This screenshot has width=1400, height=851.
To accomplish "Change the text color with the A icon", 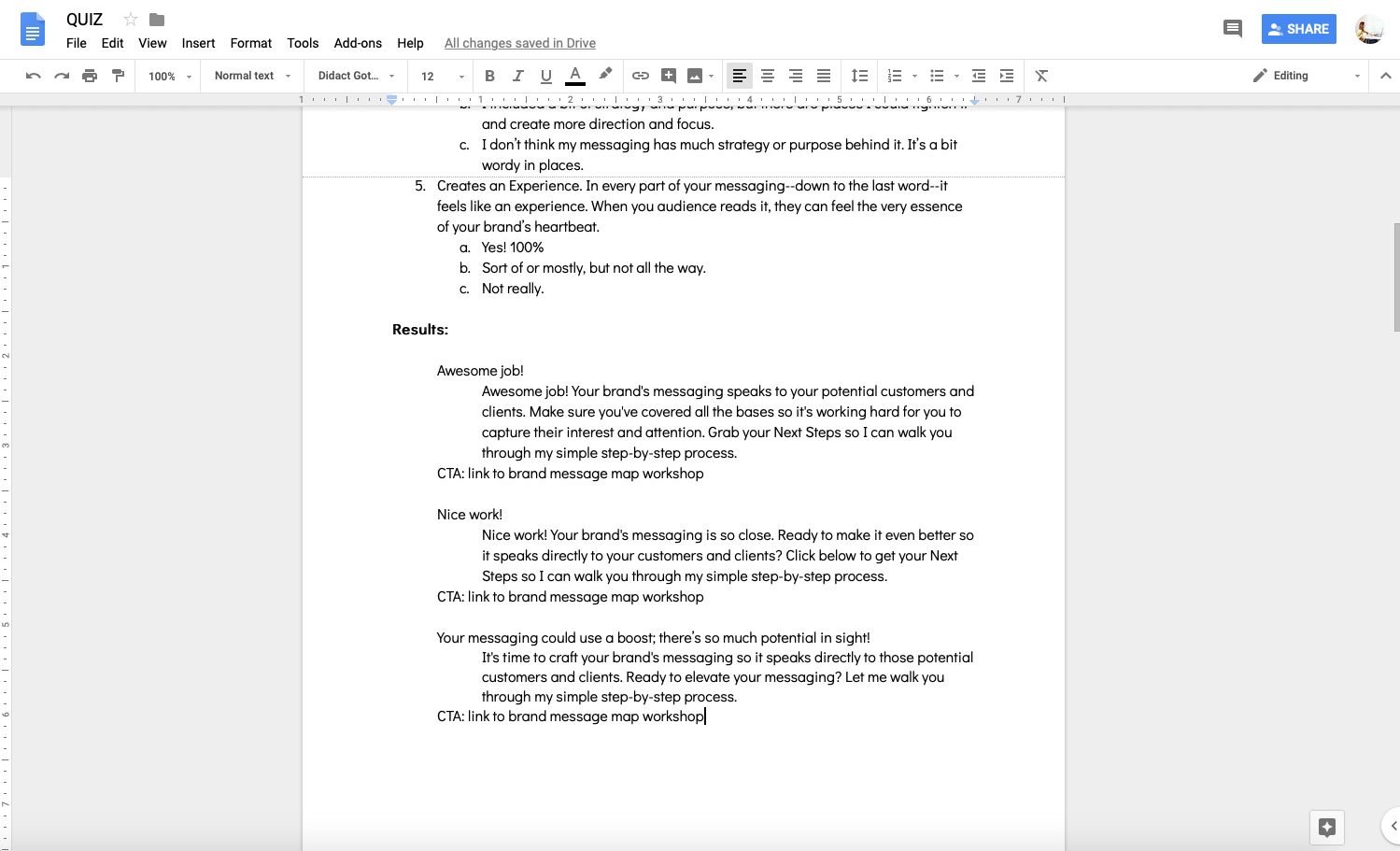I will 575,76.
